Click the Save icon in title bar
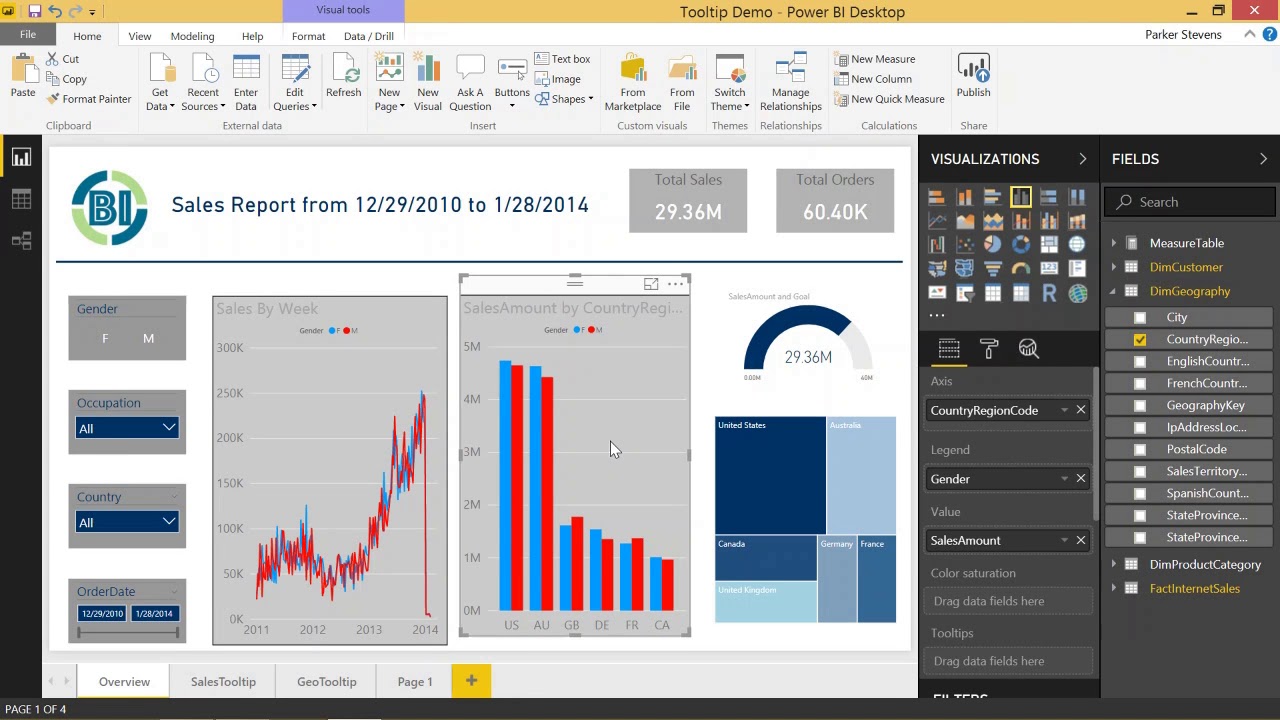The image size is (1280, 720). point(35,12)
